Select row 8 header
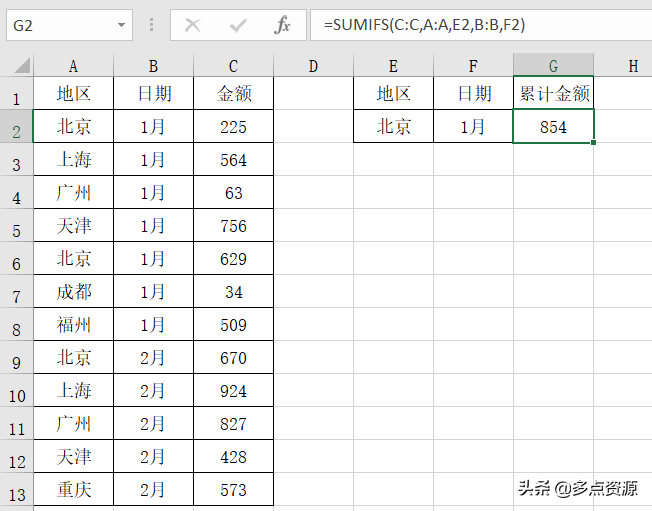Screen dimensions: 652x511 16,324
